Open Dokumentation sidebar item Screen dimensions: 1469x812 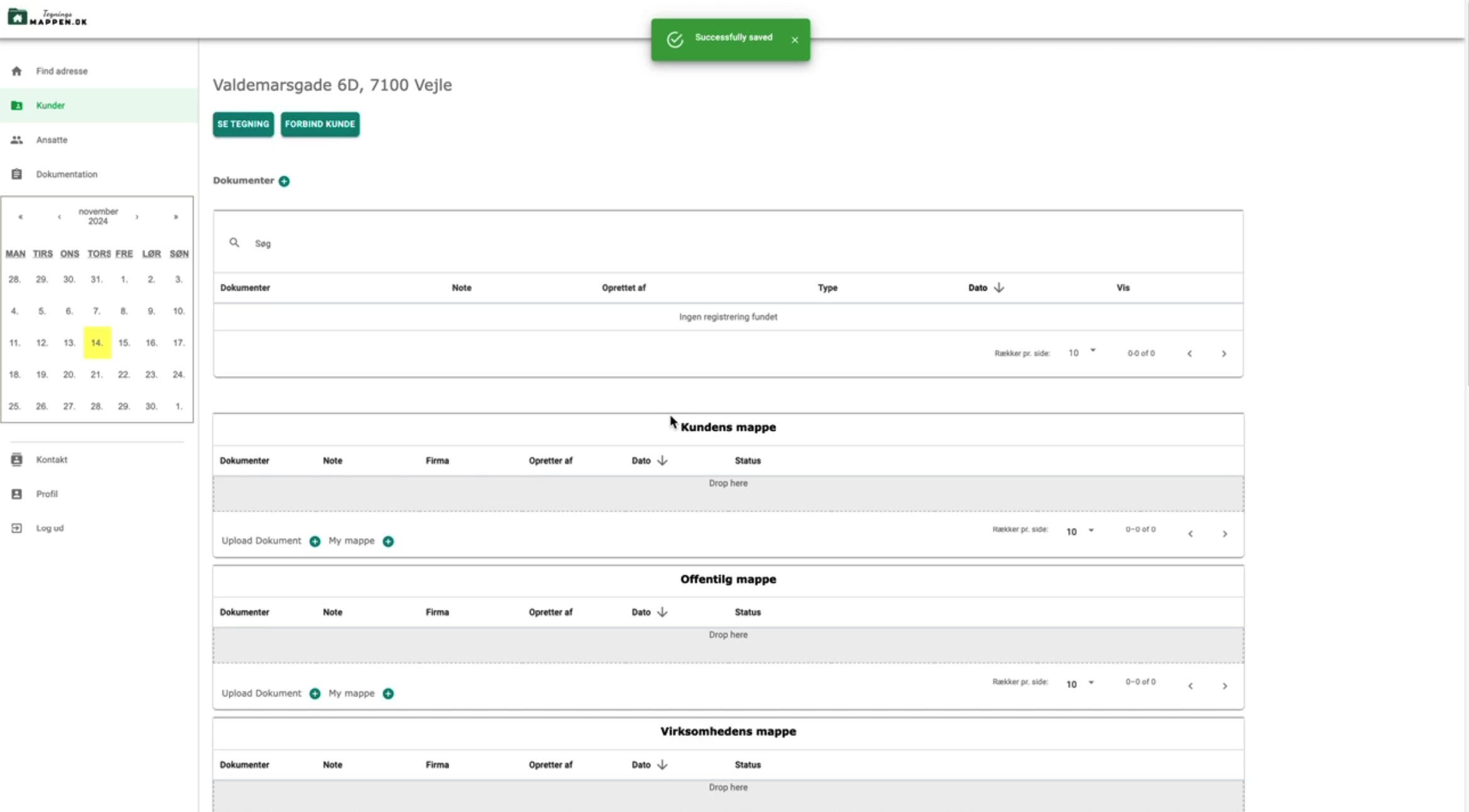pos(67,174)
